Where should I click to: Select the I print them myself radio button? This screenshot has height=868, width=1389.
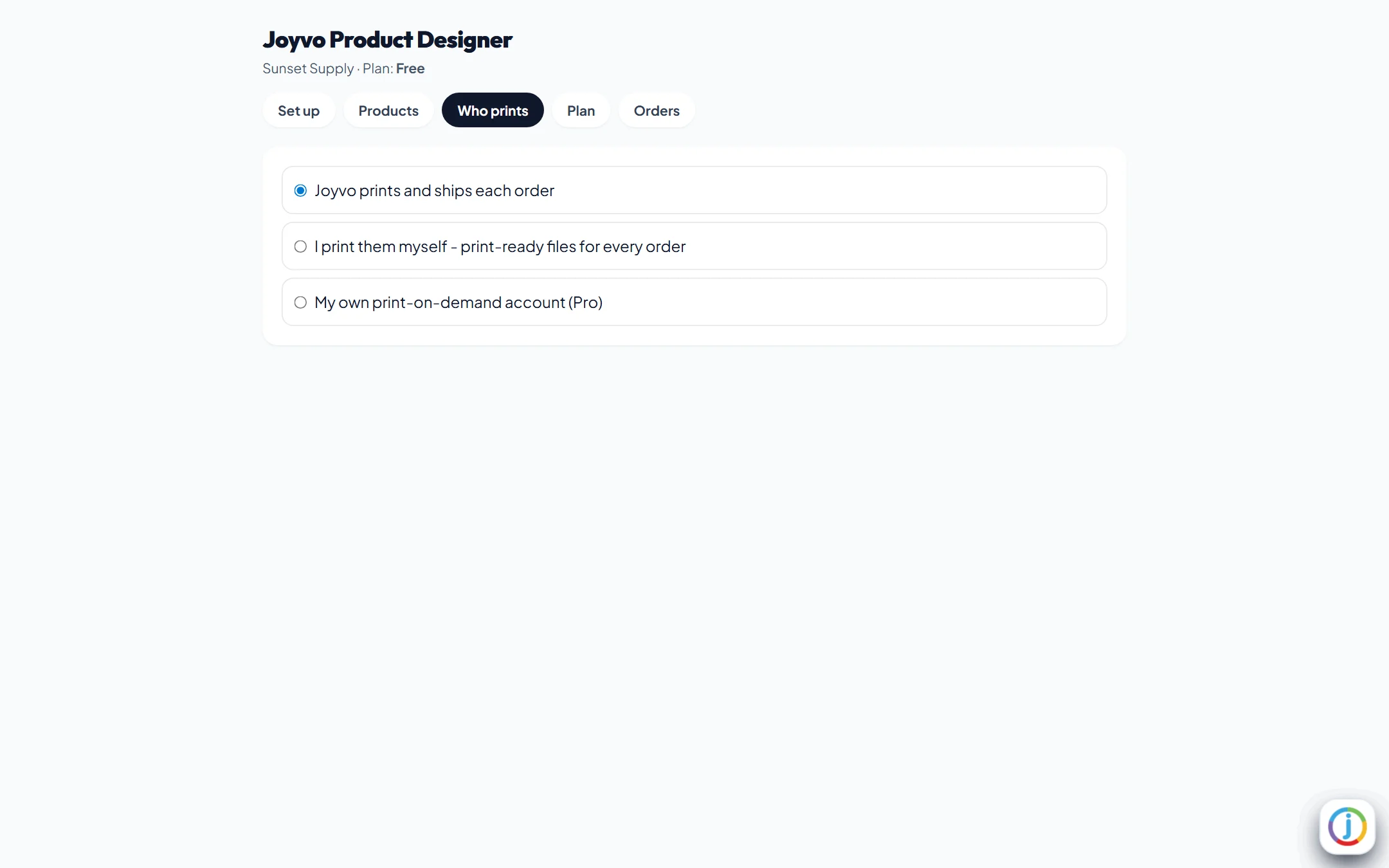point(300,246)
